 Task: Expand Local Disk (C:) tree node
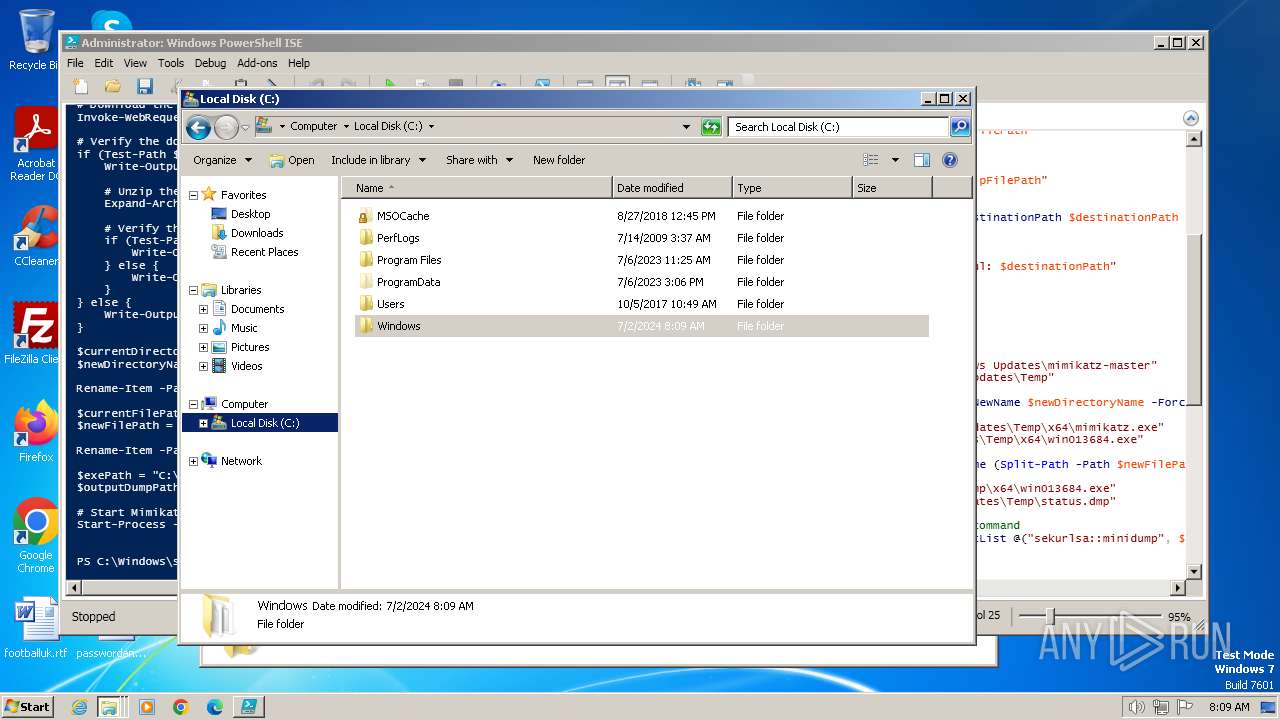[203, 423]
